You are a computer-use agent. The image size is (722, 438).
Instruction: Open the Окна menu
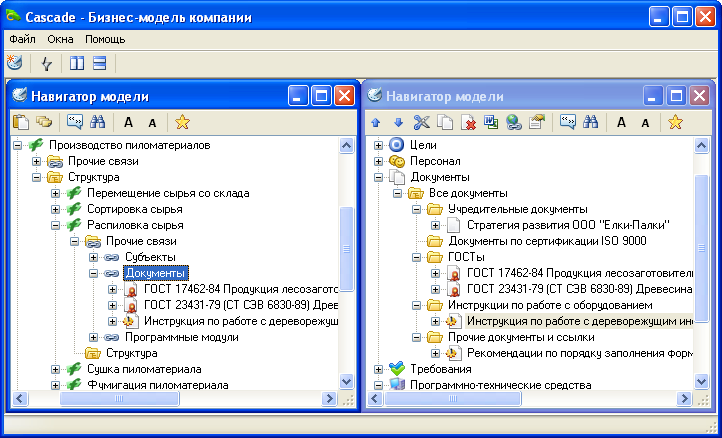click(60, 40)
